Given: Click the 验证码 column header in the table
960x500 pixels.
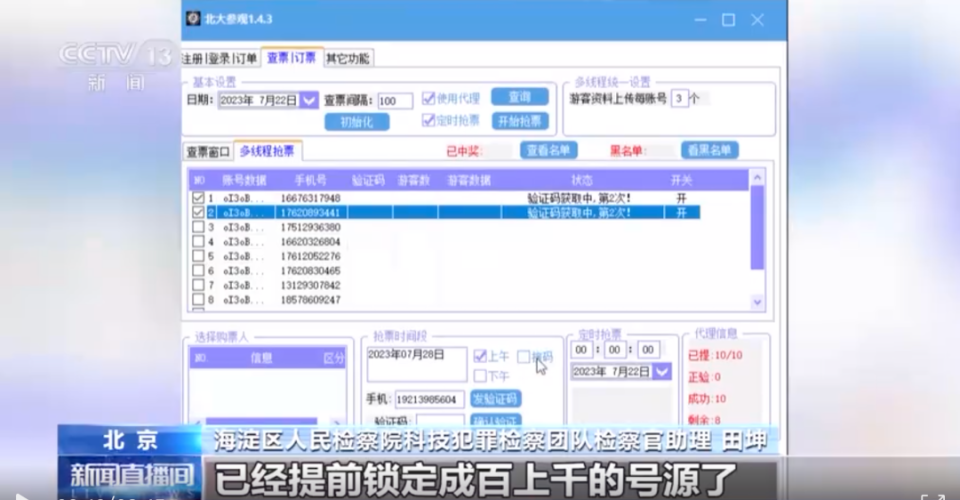Looking at the screenshot, I should 368,180.
